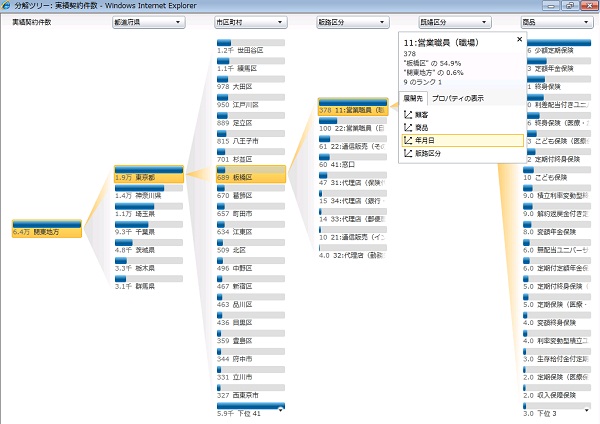Expand the 下位 41 bottom group arrow
Screen dimensions: 600x424
point(281,409)
